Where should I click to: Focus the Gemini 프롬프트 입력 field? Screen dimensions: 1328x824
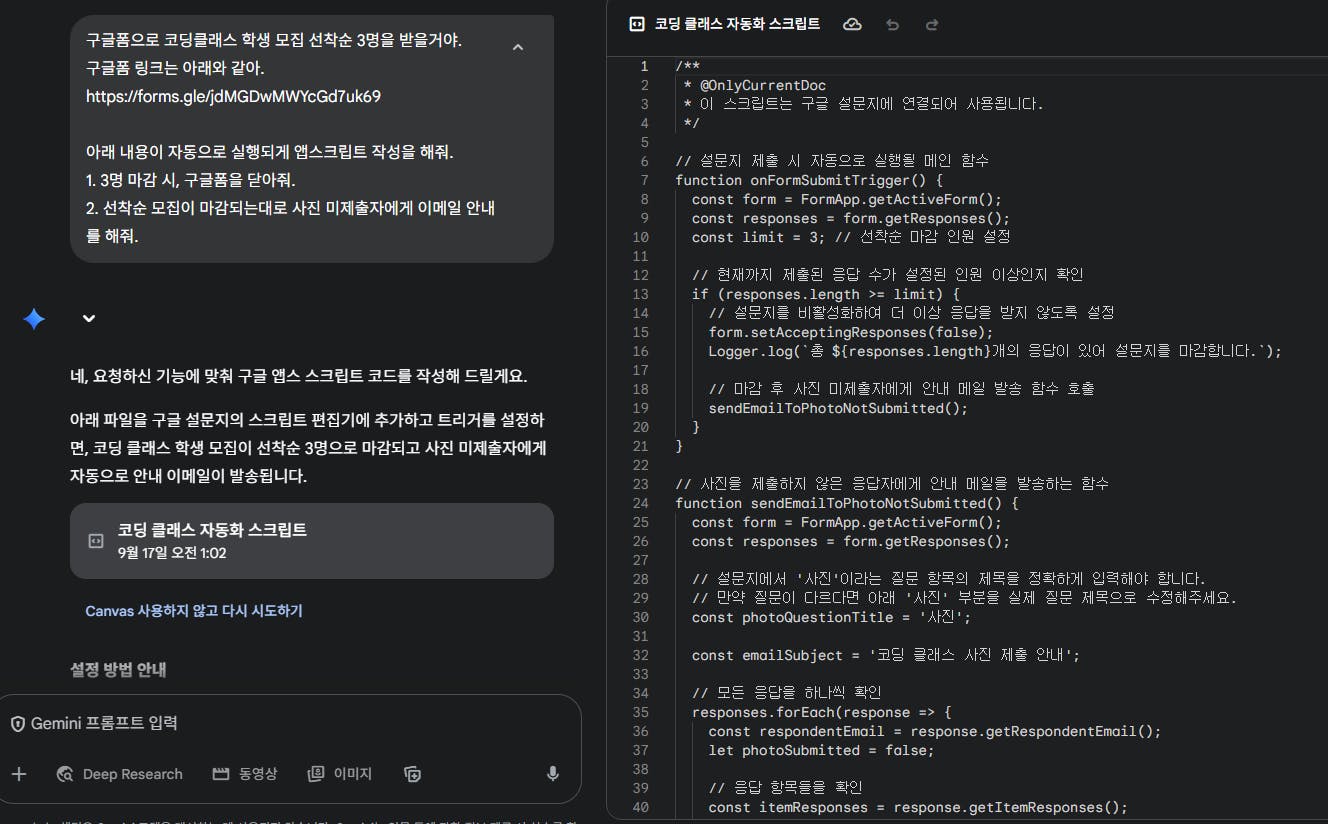290,723
